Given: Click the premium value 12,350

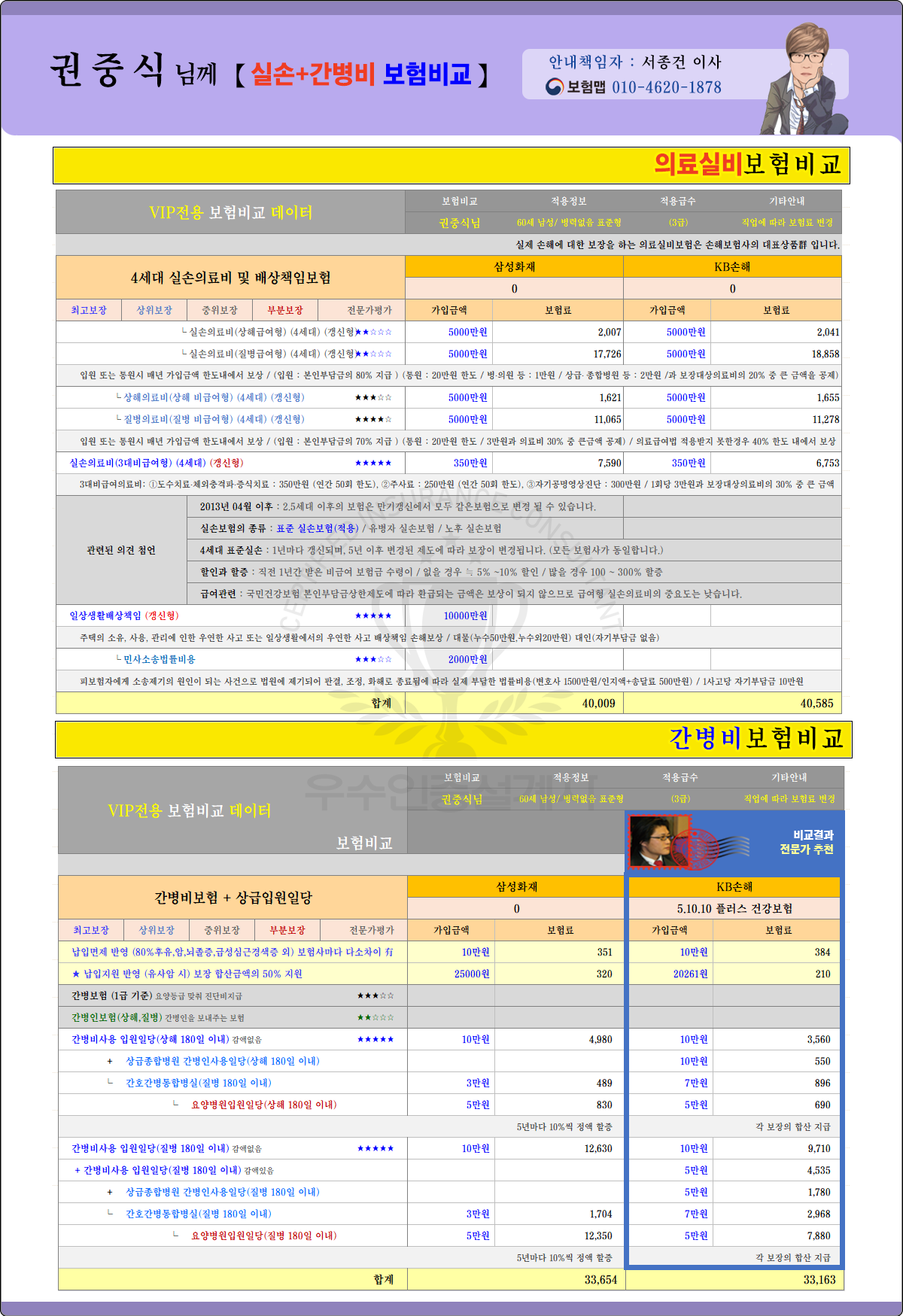Looking at the screenshot, I should tap(598, 1235).
